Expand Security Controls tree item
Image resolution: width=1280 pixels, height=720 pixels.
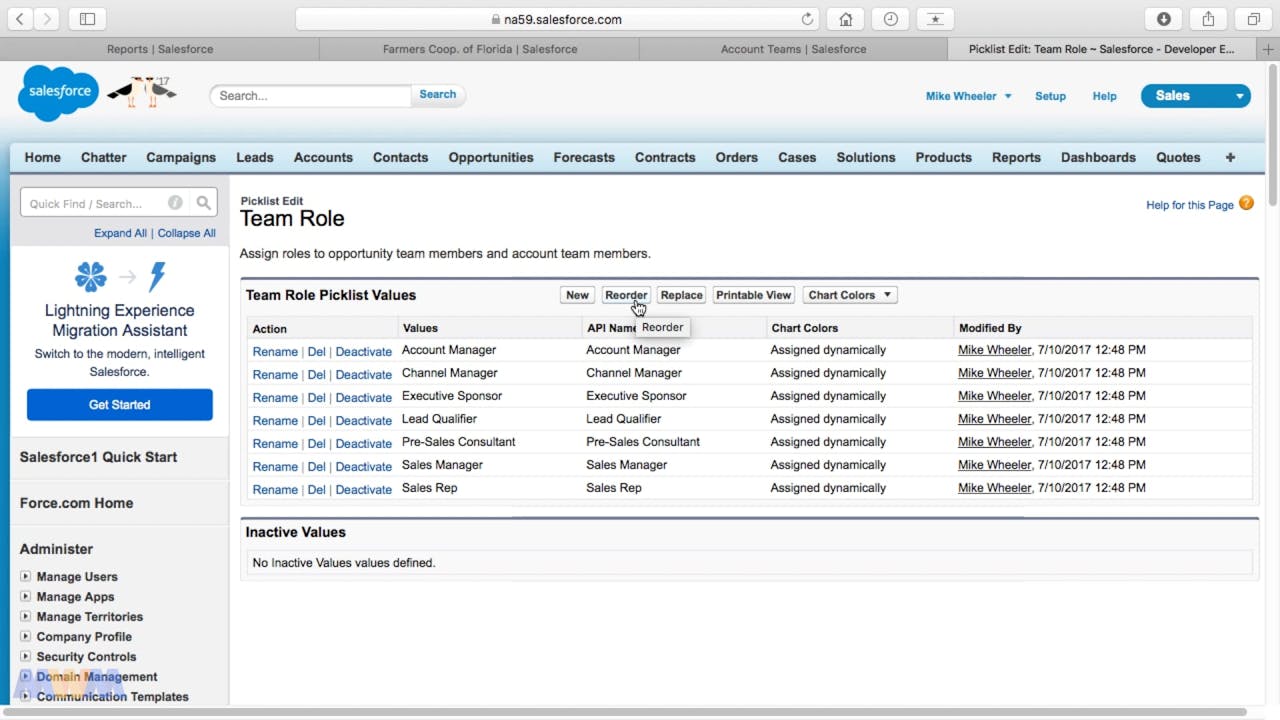26,656
